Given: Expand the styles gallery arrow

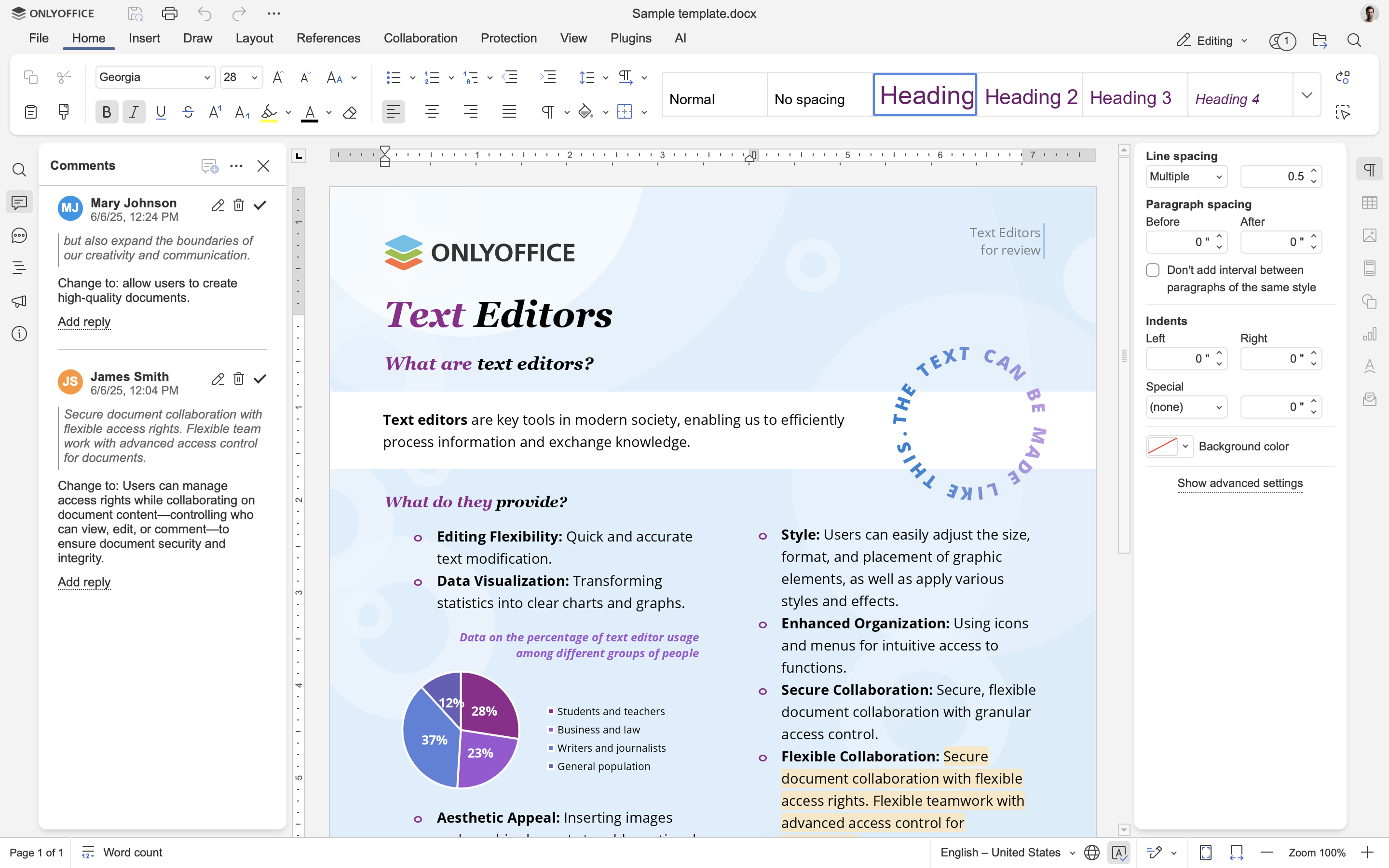Looking at the screenshot, I should click(x=1307, y=95).
